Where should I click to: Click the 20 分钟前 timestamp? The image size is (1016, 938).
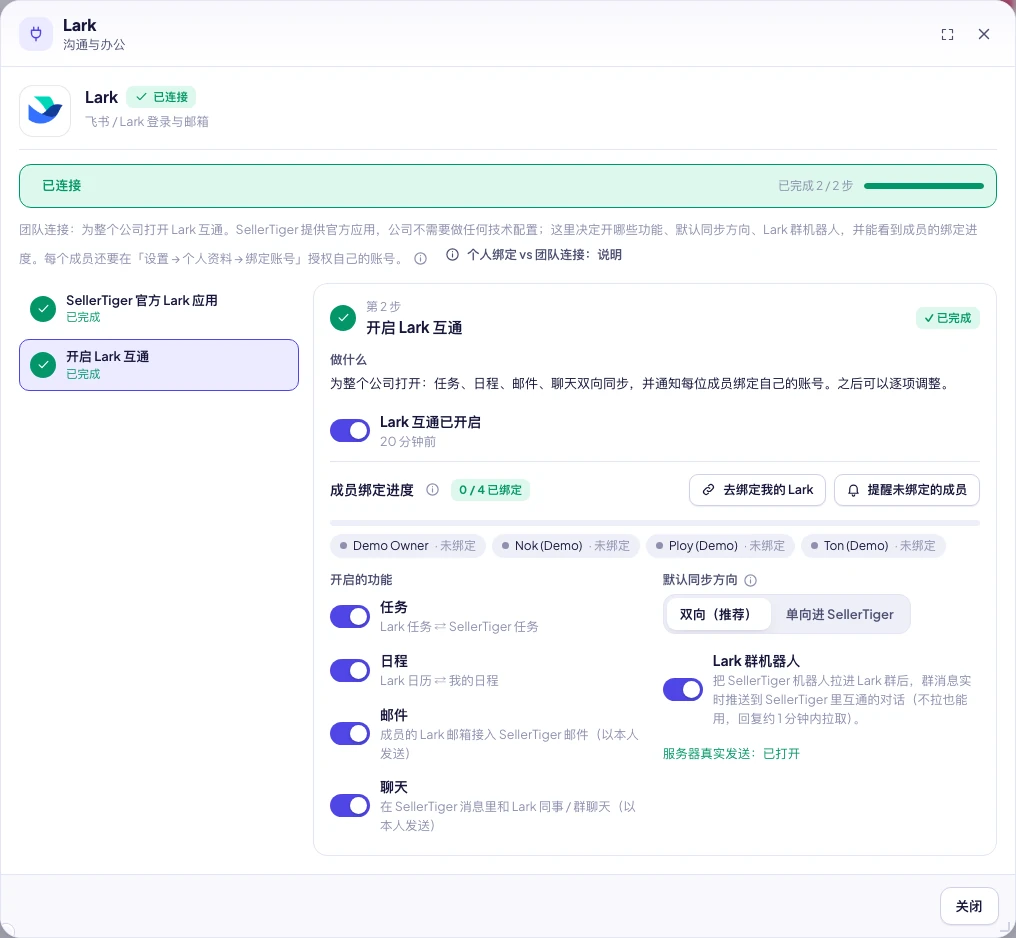(408, 442)
